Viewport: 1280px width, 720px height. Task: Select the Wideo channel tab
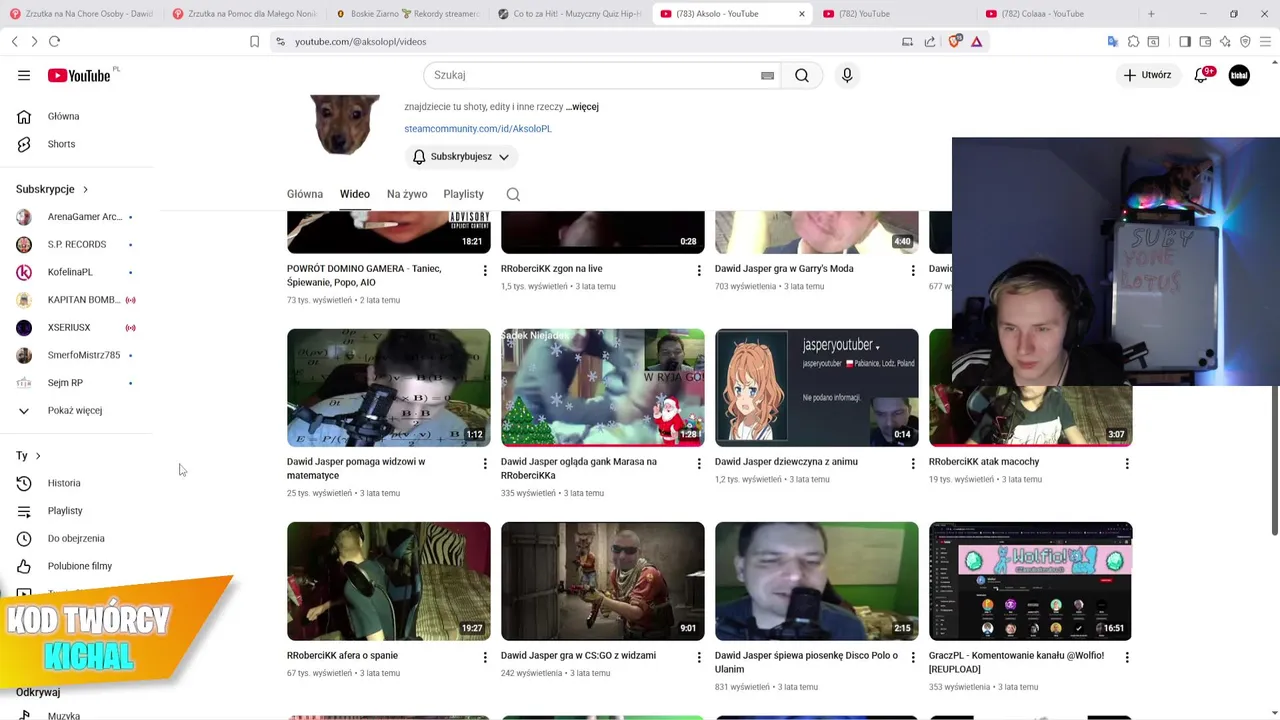click(x=354, y=194)
